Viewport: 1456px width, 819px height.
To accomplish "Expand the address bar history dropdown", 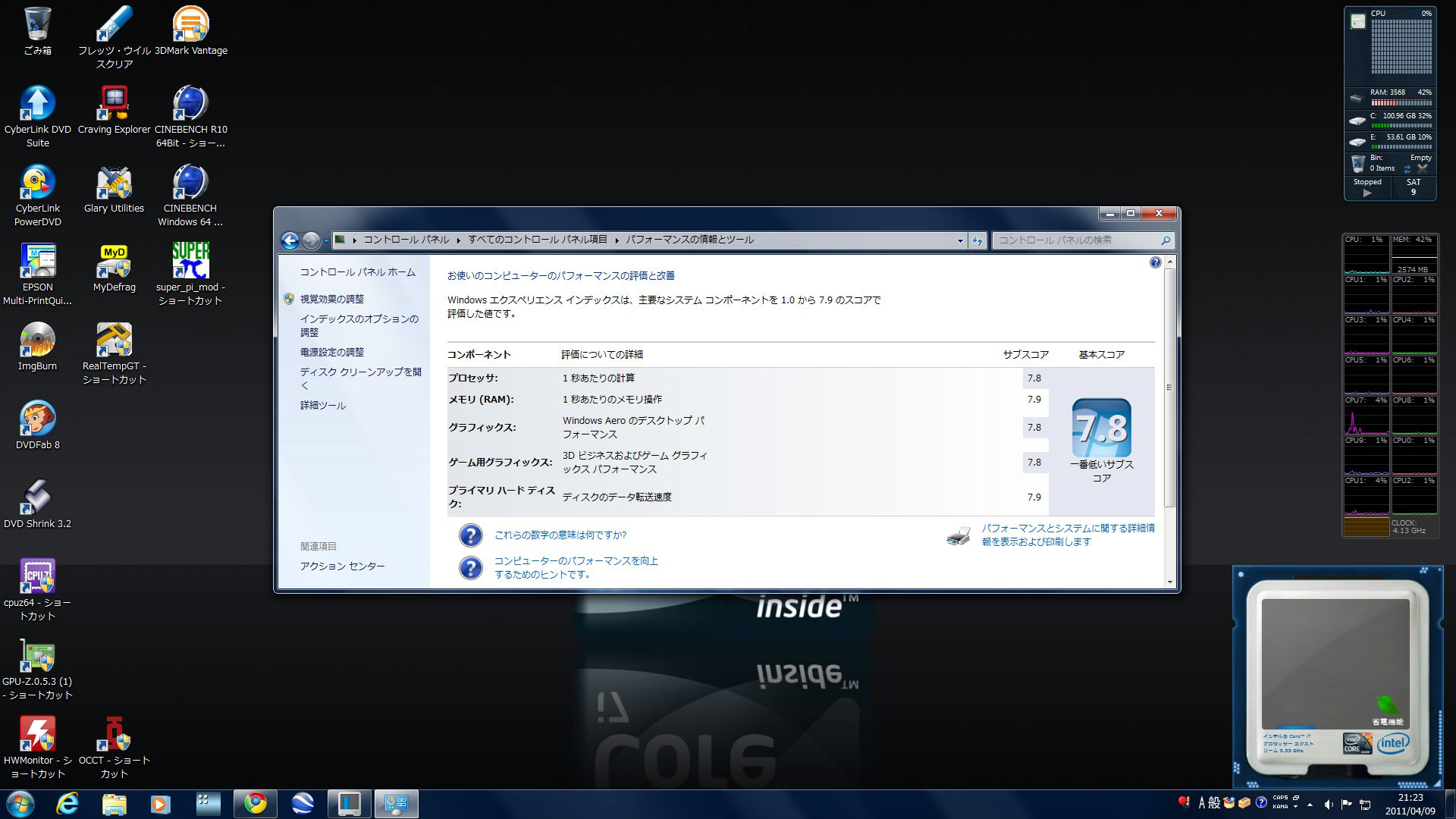I will coord(960,240).
